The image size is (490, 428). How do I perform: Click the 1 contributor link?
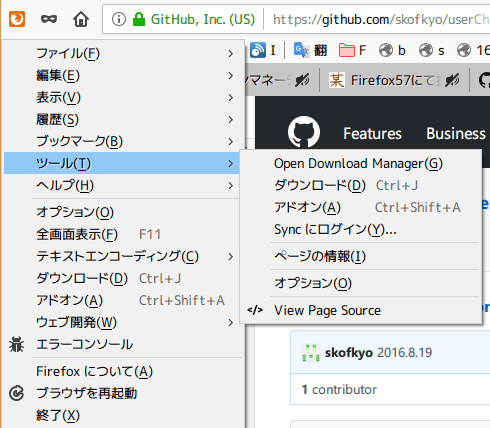(339, 389)
